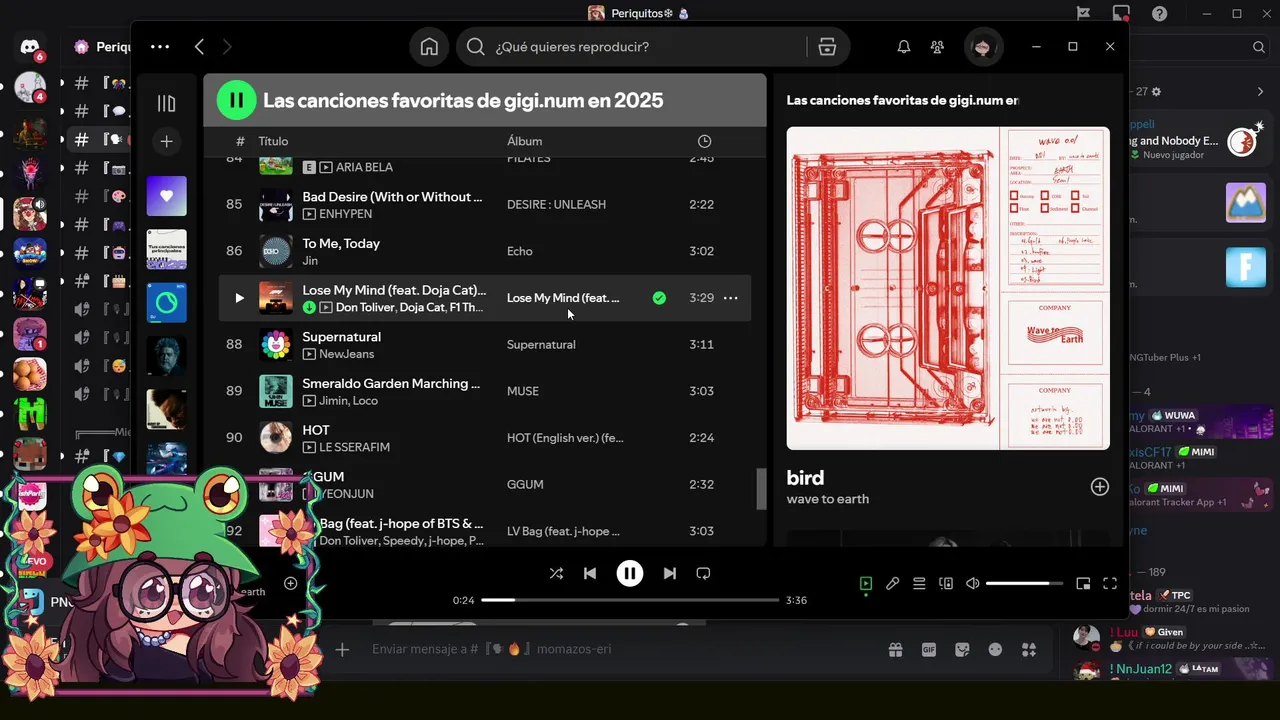Select track 'Supernatural' row title
The height and width of the screenshot is (720, 1280).
coord(341,337)
